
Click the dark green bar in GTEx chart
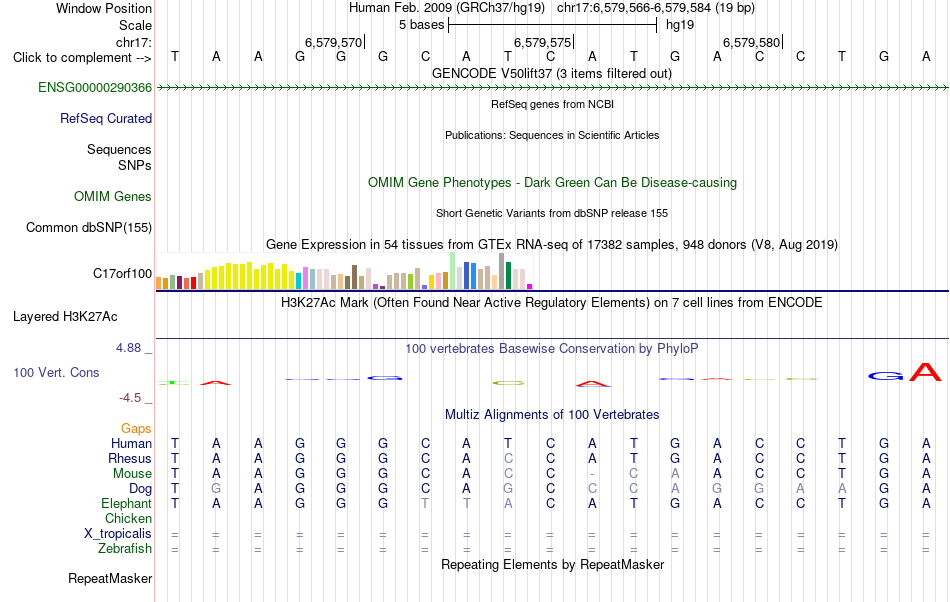(508, 276)
